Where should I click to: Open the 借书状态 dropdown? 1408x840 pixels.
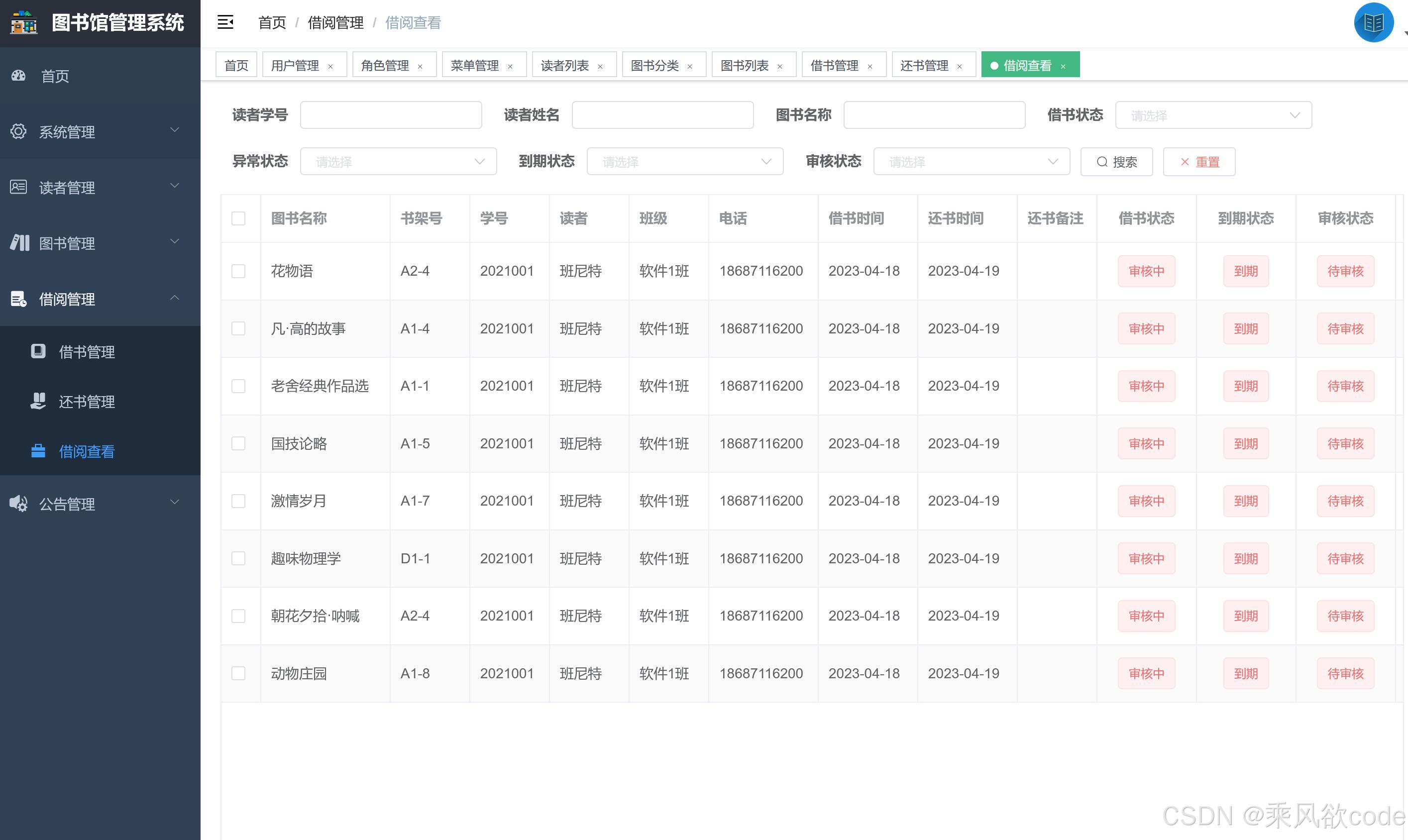(1213, 115)
